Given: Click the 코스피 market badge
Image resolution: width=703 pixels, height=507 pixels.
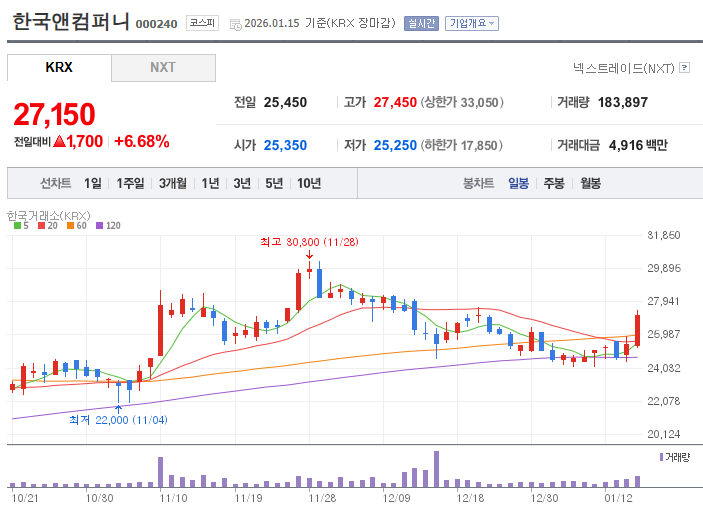Looking at the screenshot, I should (202, 23).
